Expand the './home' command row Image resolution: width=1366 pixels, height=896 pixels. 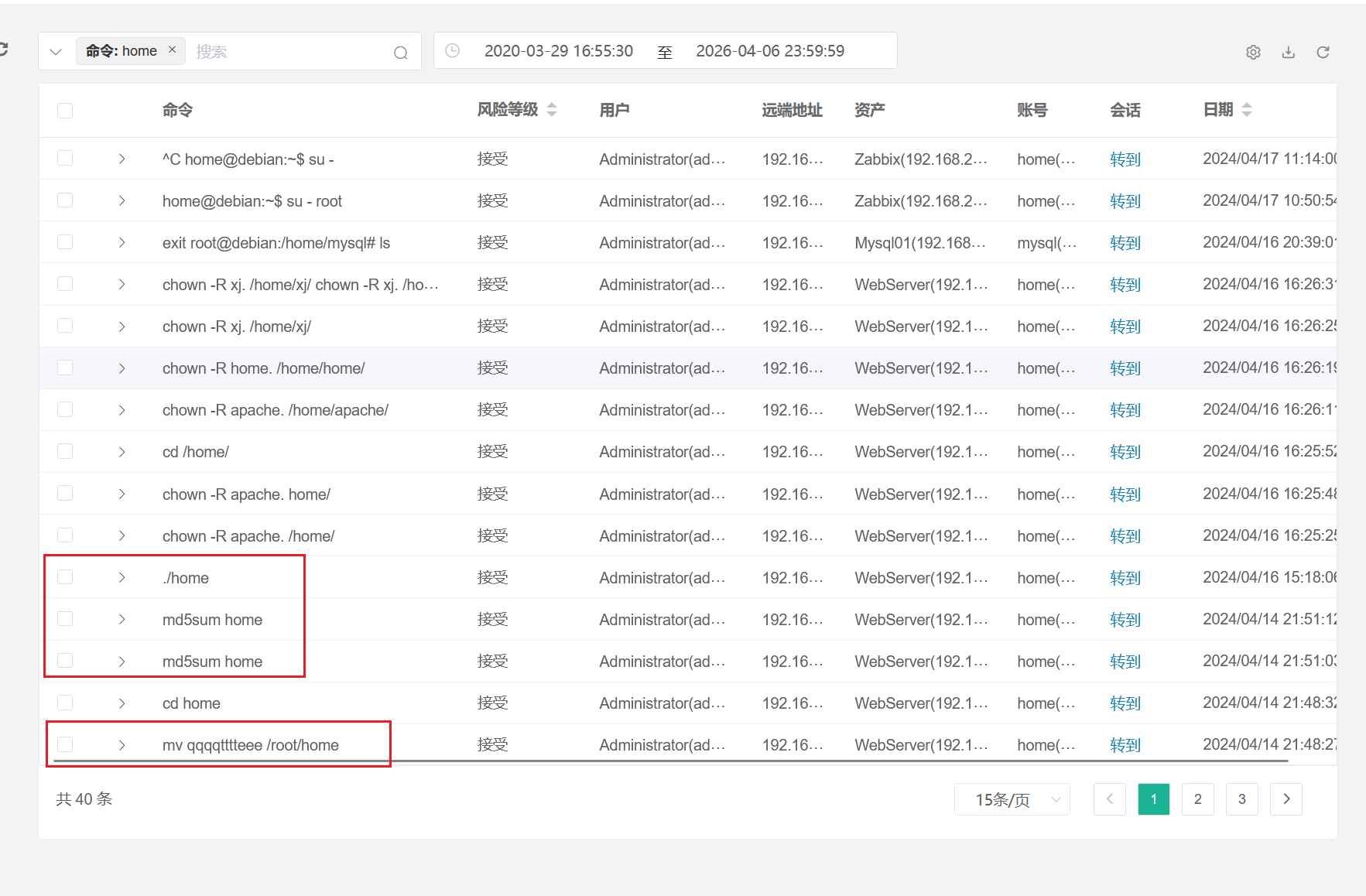point(122,578)
